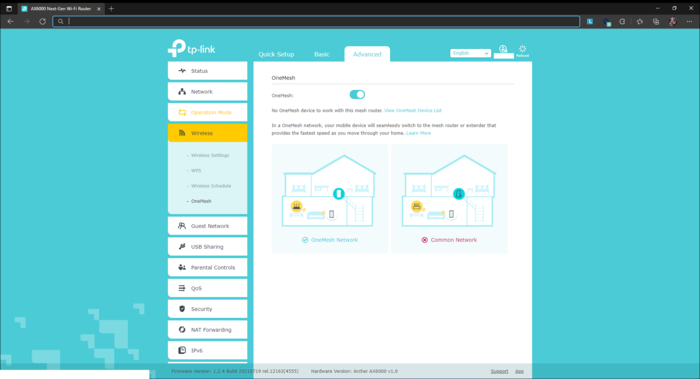The image size is (700, 379).
Task: Open the Network sidebar section
Action: click(x=208, y=92)
